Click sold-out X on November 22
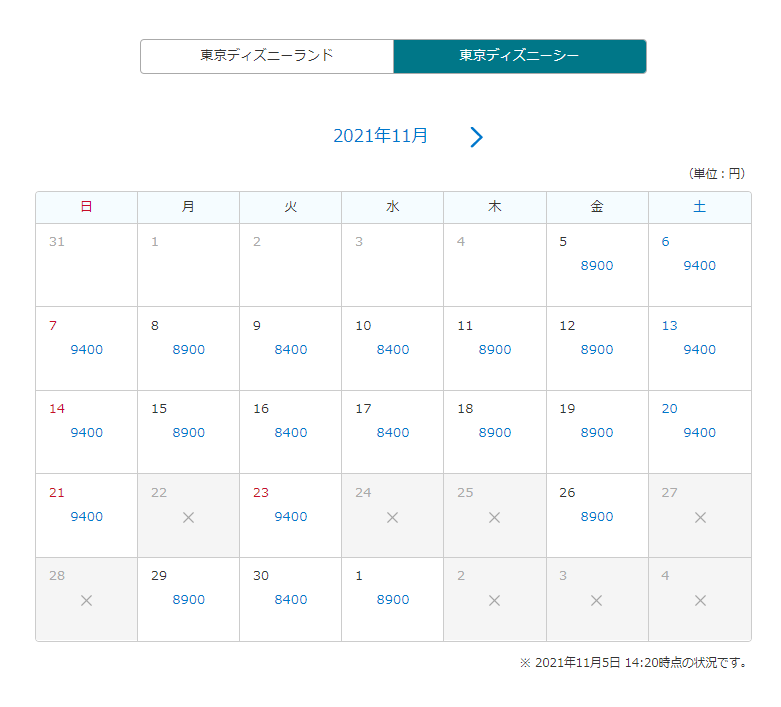781x707 pixels. [188, 518]
